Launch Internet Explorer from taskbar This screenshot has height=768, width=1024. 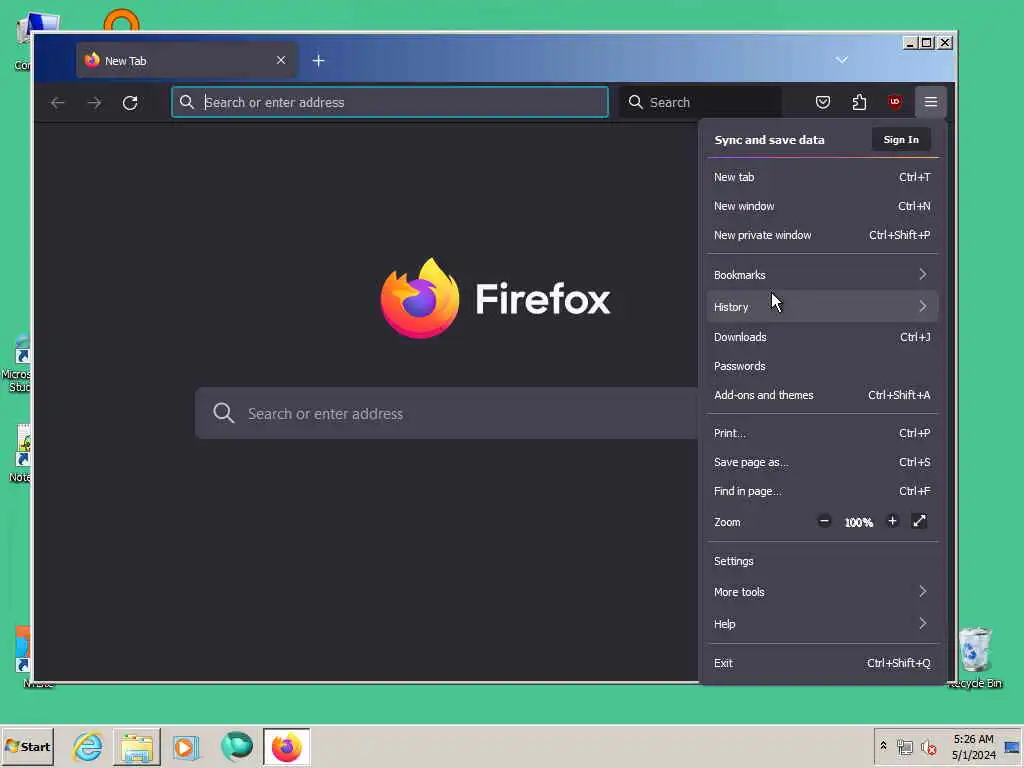(x=88, y=746)
